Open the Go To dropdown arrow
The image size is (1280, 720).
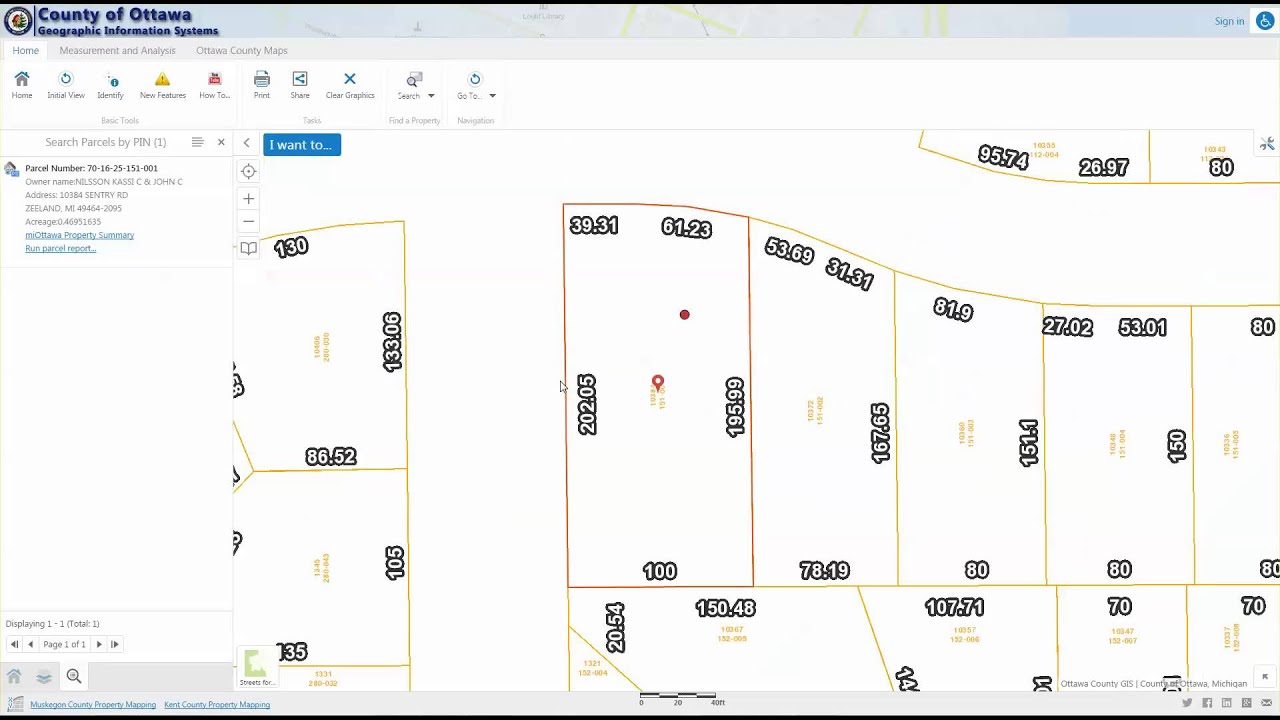(x=492, y=96)
